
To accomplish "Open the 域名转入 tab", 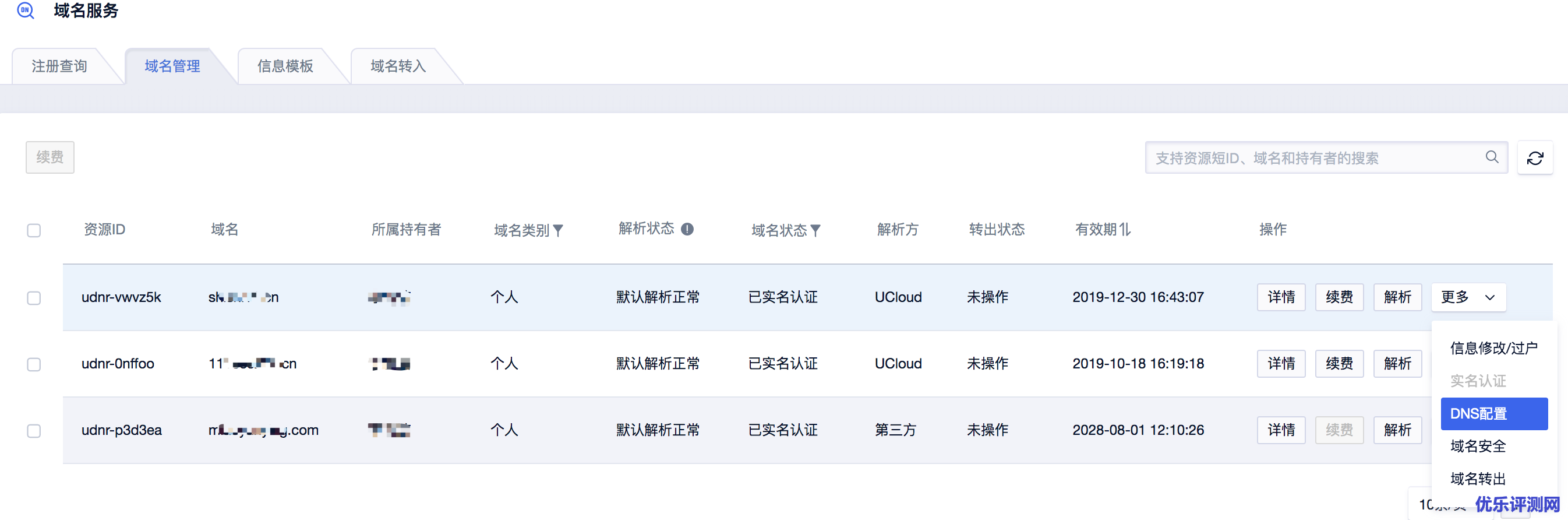I will (x=398, y=66).
